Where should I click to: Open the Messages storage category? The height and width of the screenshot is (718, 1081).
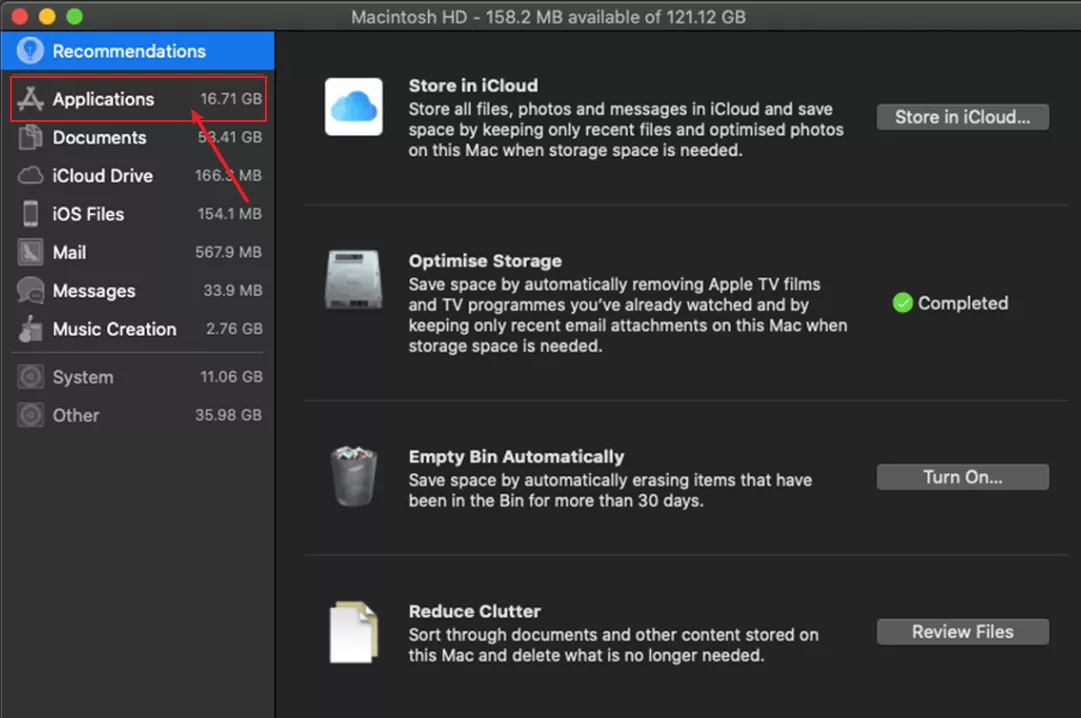click(139, 290)
